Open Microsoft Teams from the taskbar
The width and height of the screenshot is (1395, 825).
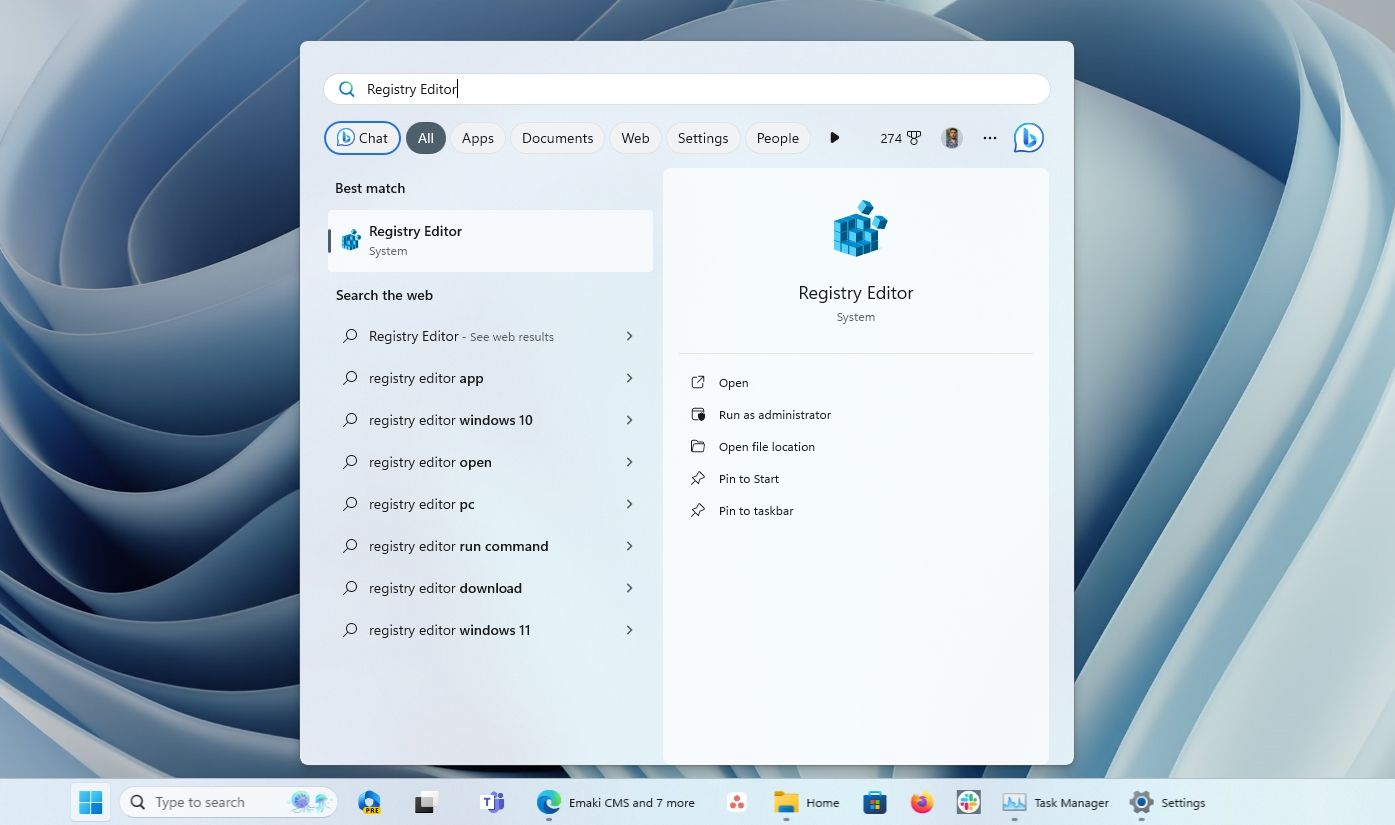point(491,802)
